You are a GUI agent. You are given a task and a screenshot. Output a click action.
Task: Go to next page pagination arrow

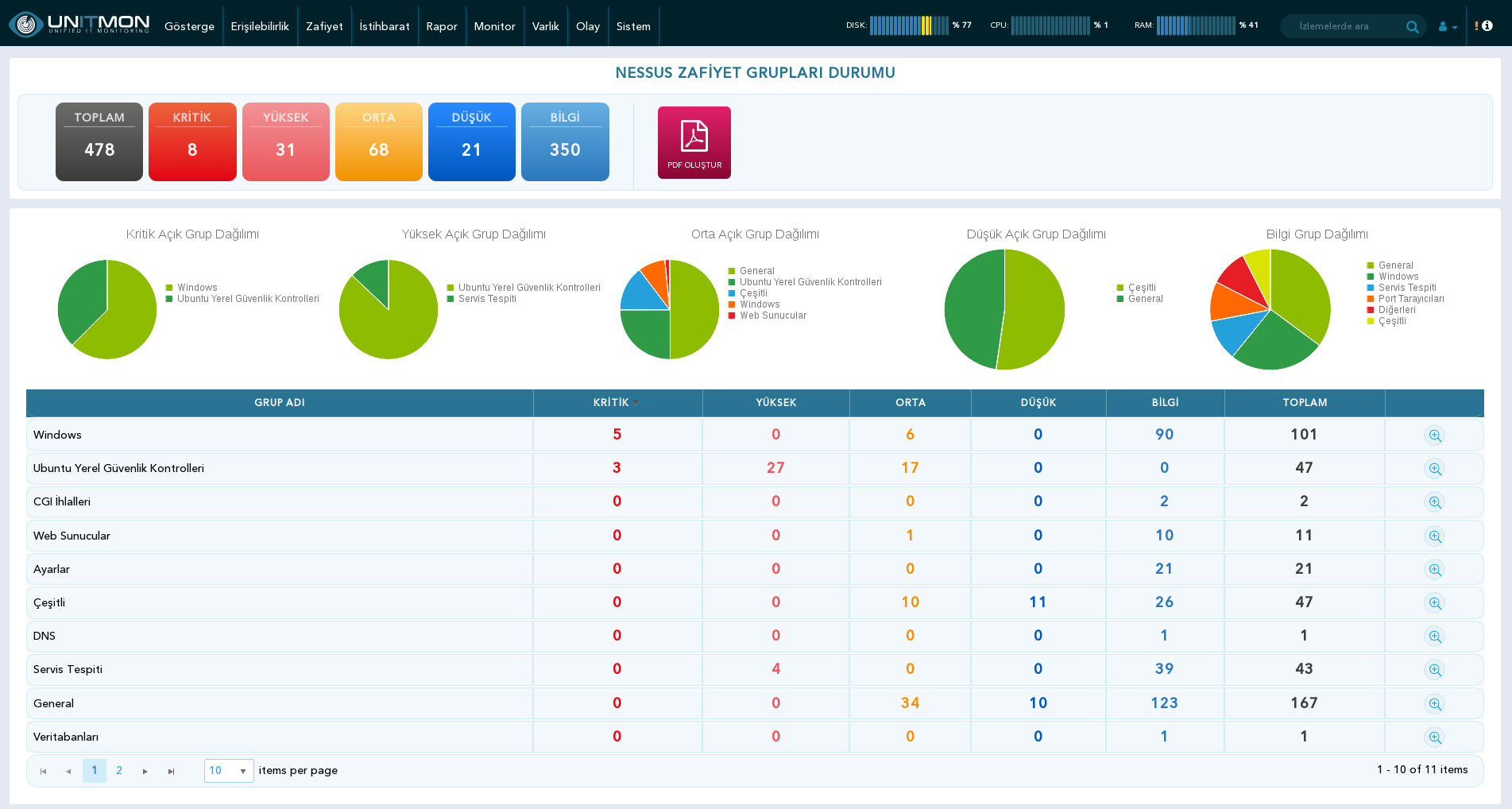click(145, 771)
